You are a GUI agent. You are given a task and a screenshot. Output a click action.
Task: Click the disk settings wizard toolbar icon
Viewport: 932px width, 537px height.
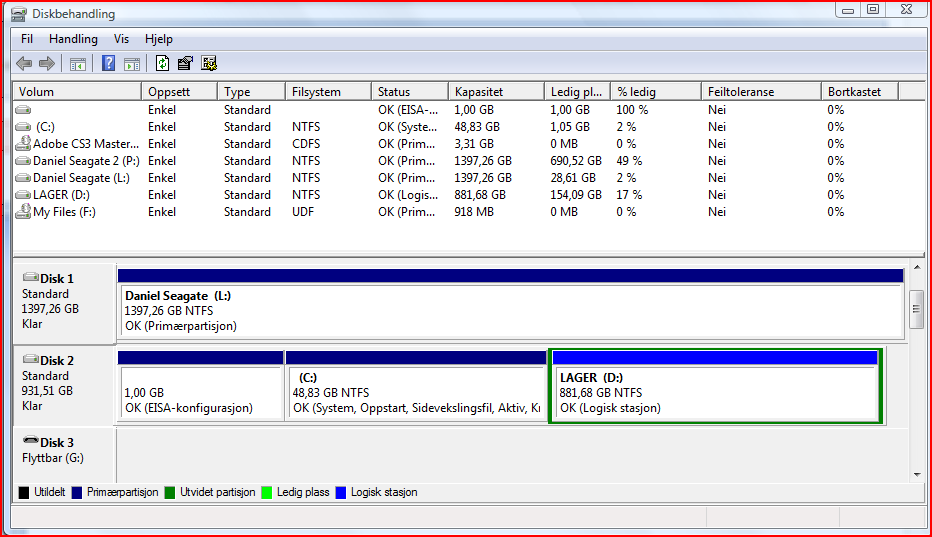[209, 63]
